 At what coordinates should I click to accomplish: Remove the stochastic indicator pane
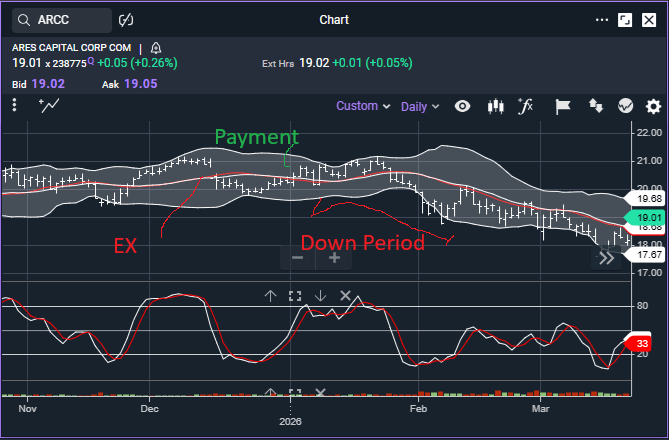[345, 295]
